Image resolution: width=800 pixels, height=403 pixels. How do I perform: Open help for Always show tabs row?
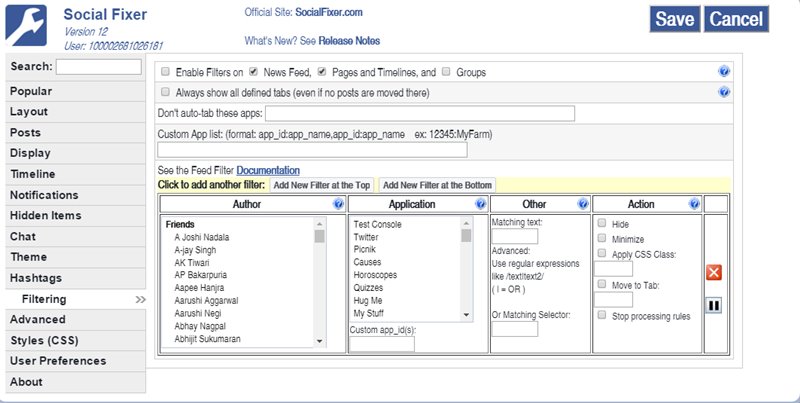(x=723, y=92)
